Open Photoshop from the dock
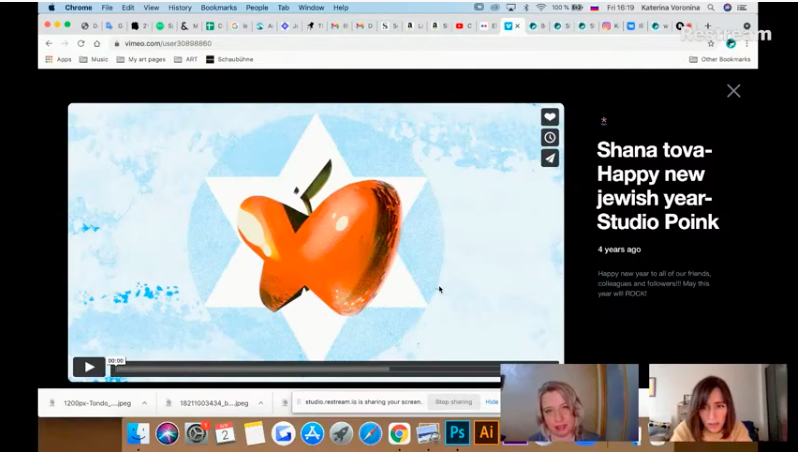 point(458,433)
